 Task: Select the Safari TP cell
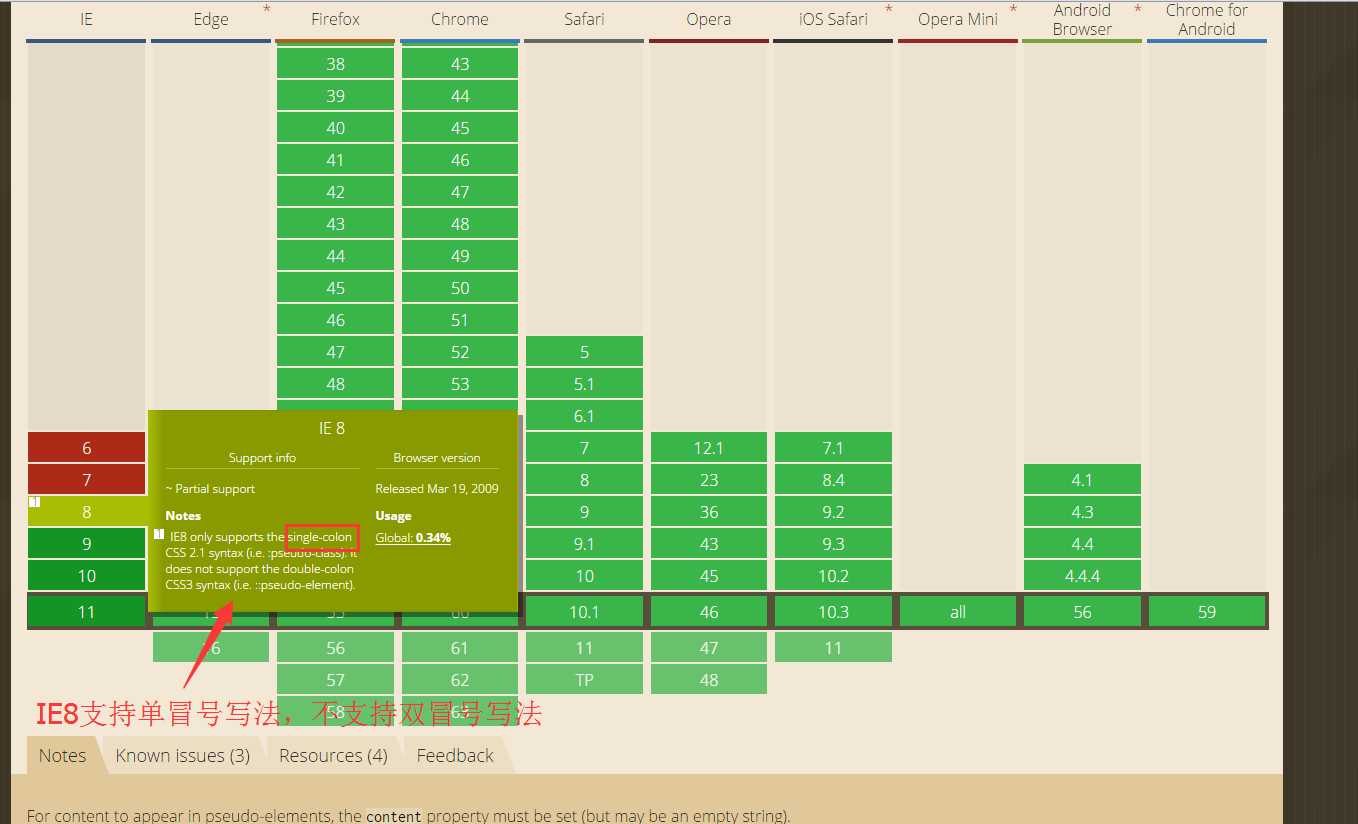pyautogui.click(x=584, y=680)
